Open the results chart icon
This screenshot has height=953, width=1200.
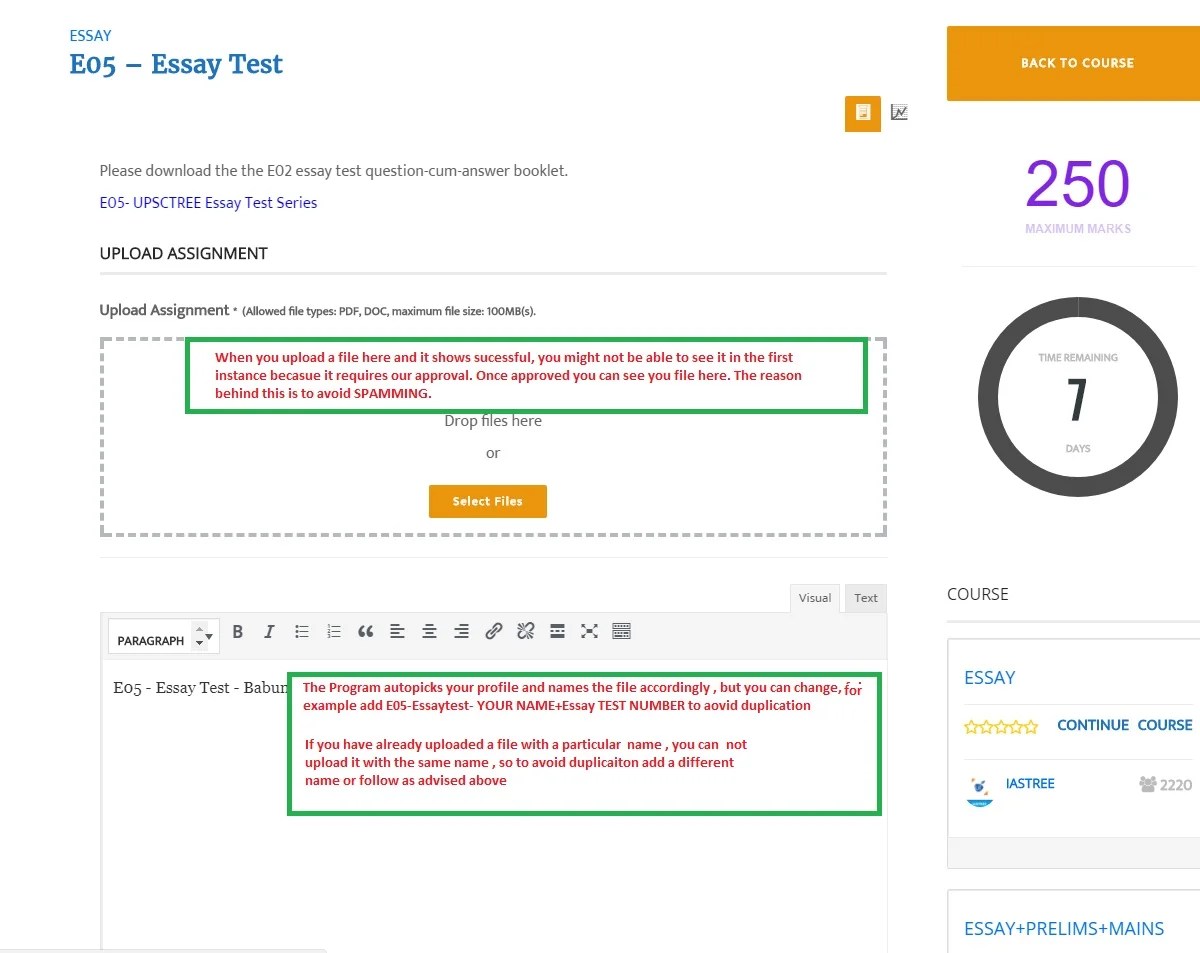[x=899, y=112]
